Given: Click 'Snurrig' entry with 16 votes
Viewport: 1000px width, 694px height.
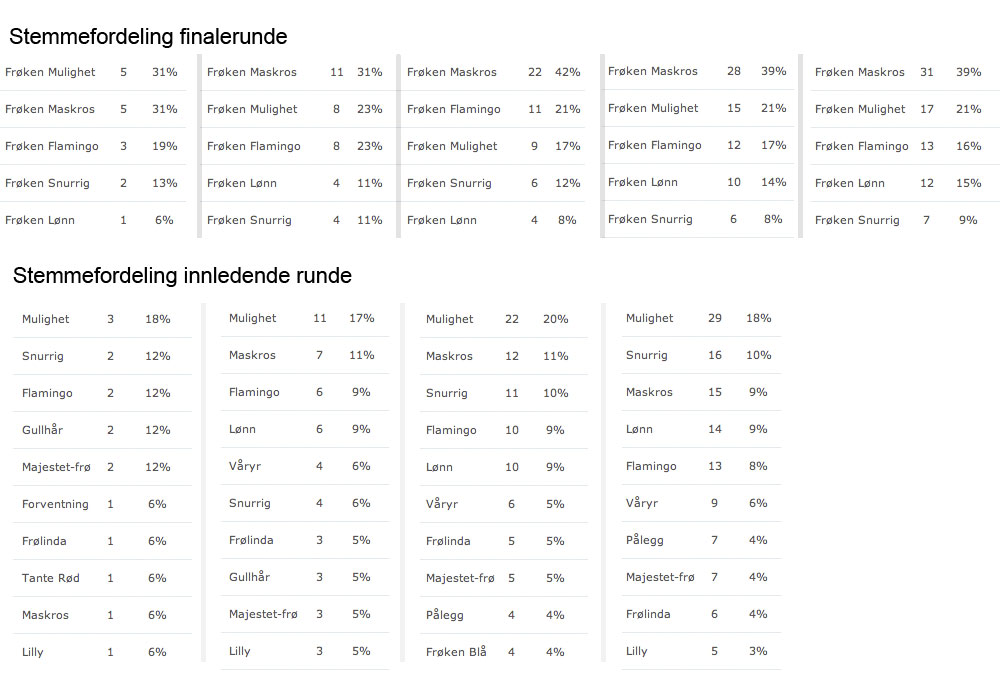Looking at the screenshot, I should [x=646, y=355].
